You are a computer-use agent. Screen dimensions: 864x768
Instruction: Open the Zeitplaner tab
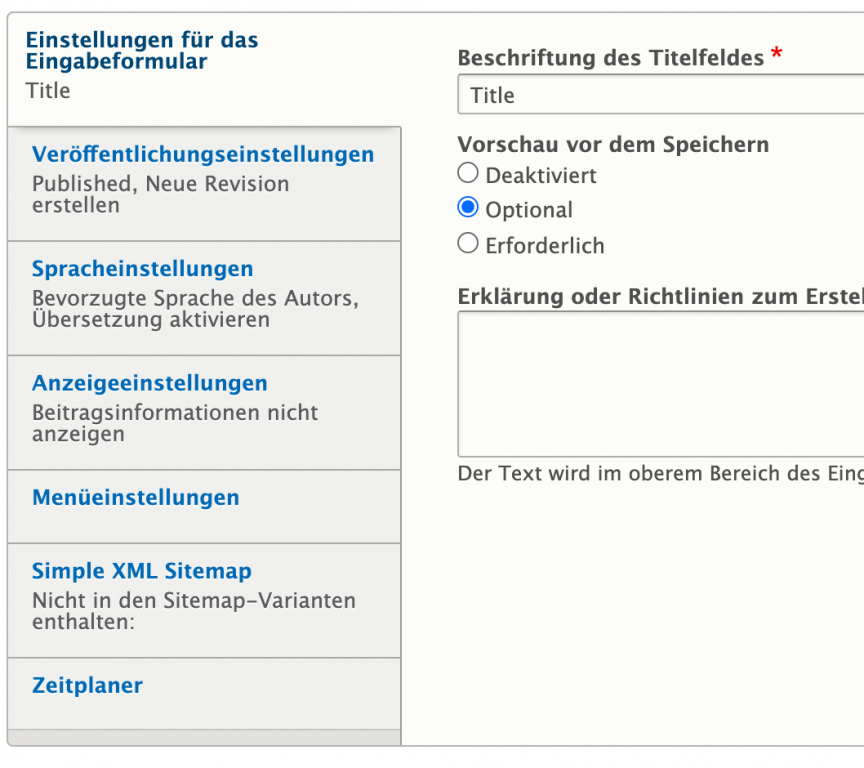tap(88, 685)
